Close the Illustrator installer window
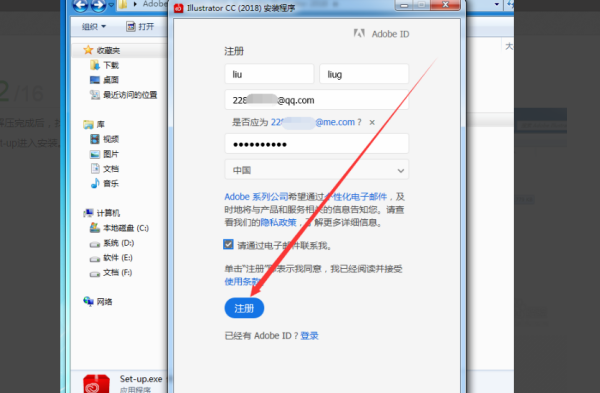Viewport: 600px width, 393px height. (445, 5)
